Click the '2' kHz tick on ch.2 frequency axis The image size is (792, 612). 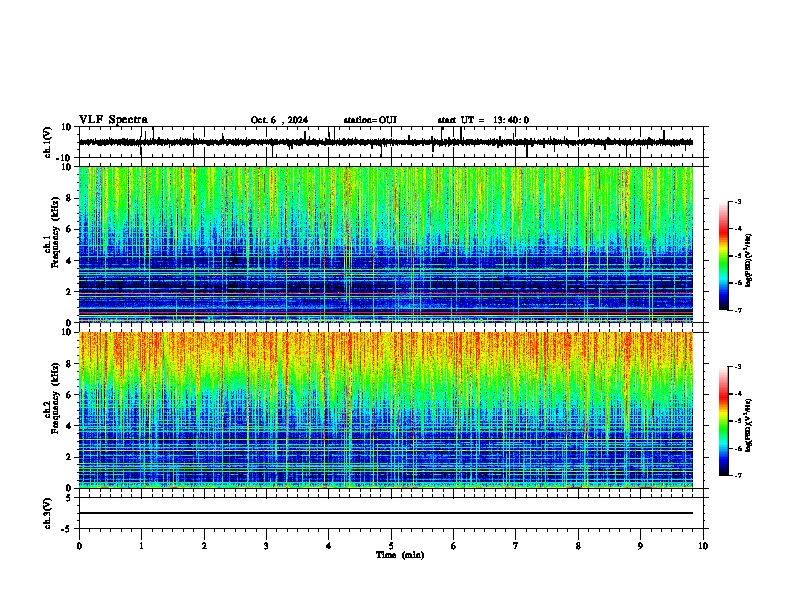(70, 457)
